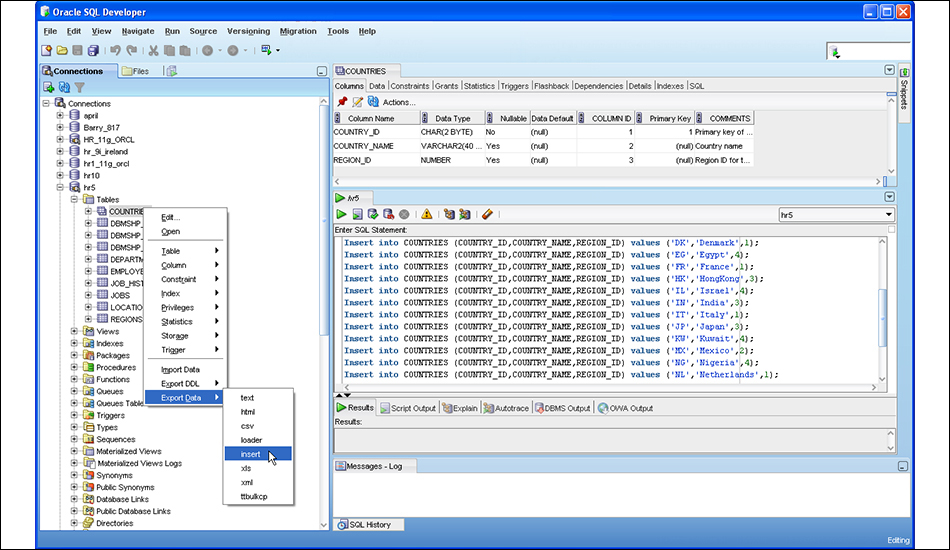Click the Actions... button
This screenshot has width=950, height=550.
pos(399,102)
